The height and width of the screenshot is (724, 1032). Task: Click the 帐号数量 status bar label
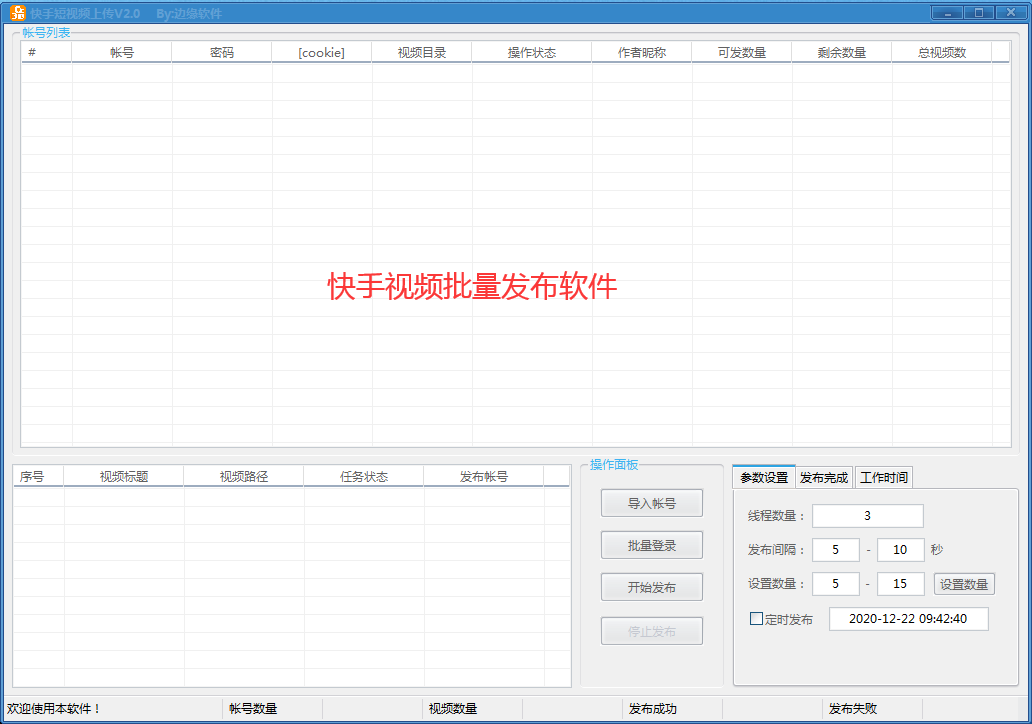click(x=253, y=709)
